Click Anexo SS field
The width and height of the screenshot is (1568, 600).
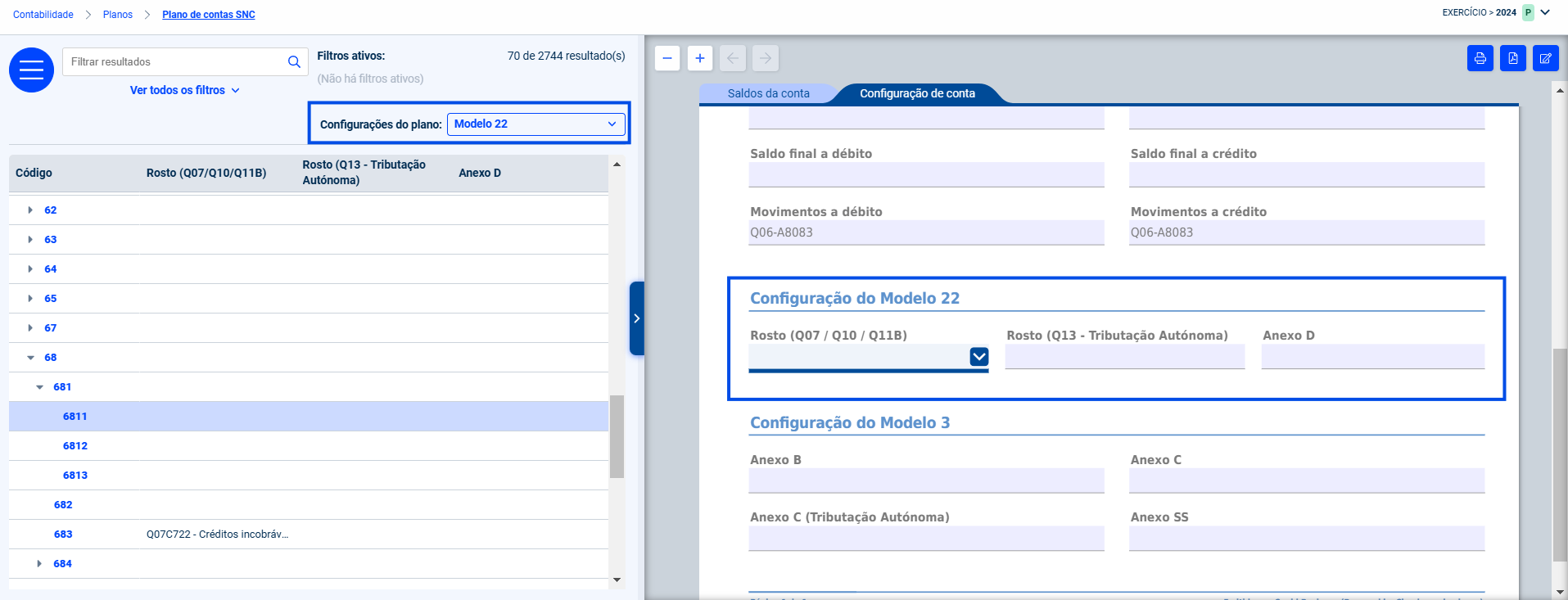pos(1307,539)
